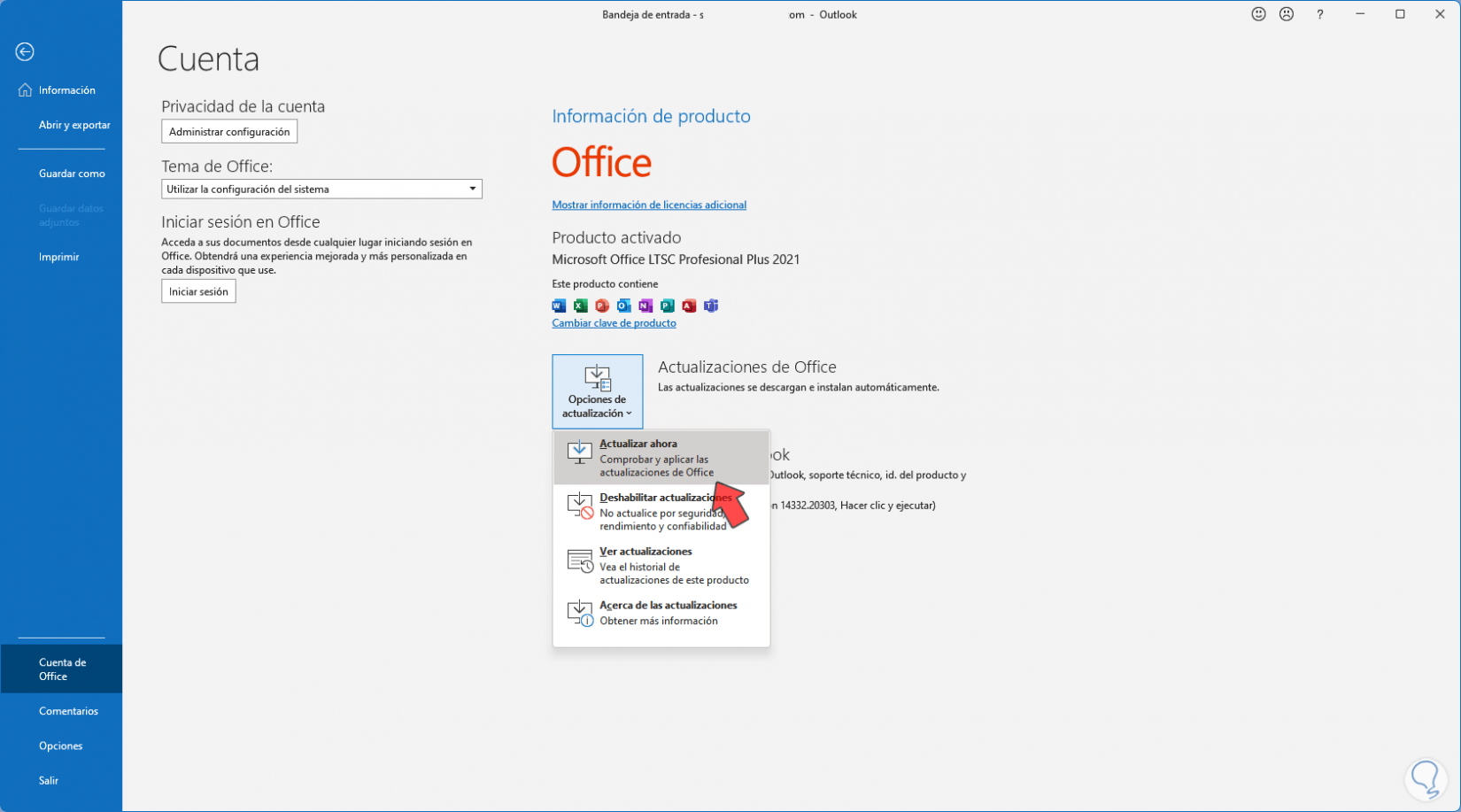
Task: Open Mostrar información de licencias adicional link
Action: [x=649, y=205]
